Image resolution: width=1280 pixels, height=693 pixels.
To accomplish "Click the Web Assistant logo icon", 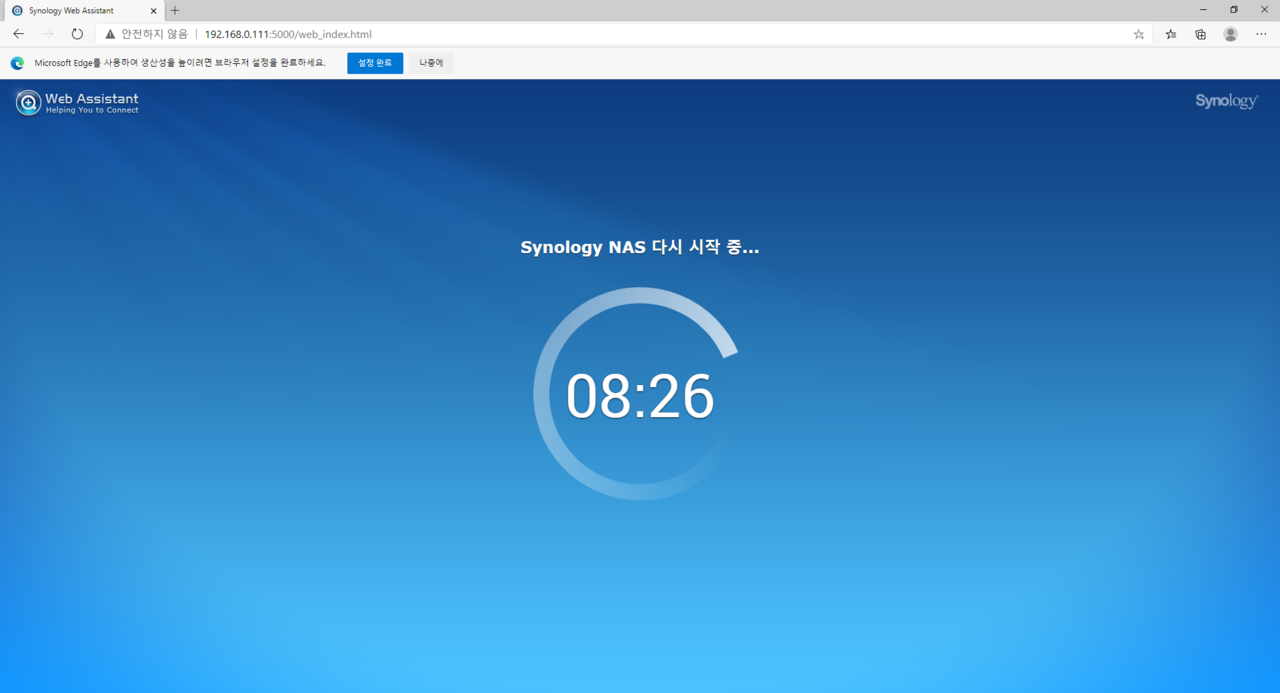I will coord(28,102).
